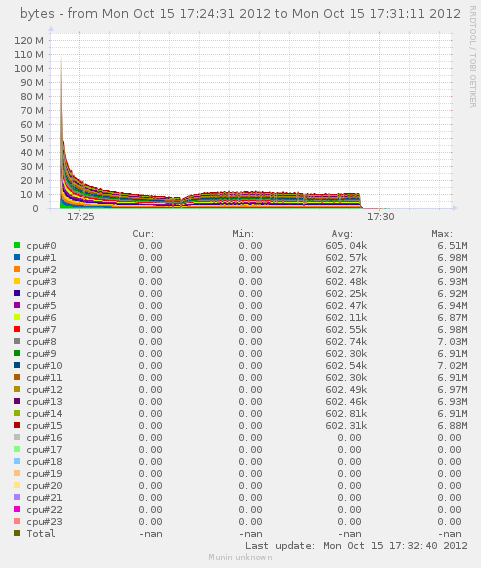Click the 17:30 time axis marker
The width and height of the screenshot is (481, 568).
380,217
